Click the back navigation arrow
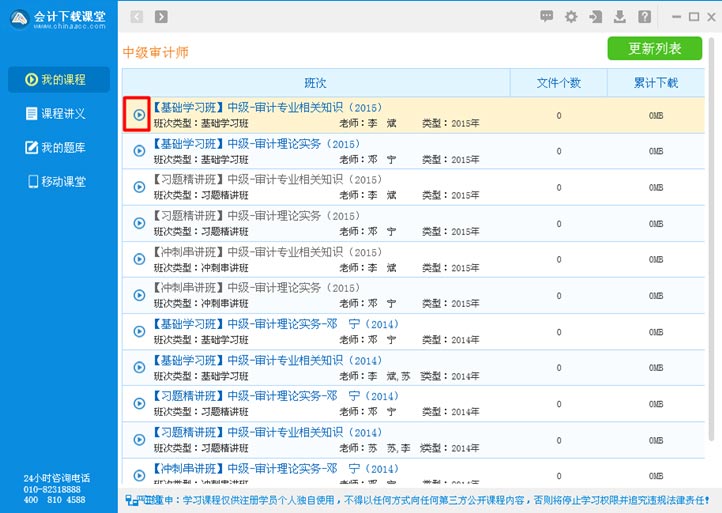Viewport: 722px width, 513px height. (x=136, y=16)
